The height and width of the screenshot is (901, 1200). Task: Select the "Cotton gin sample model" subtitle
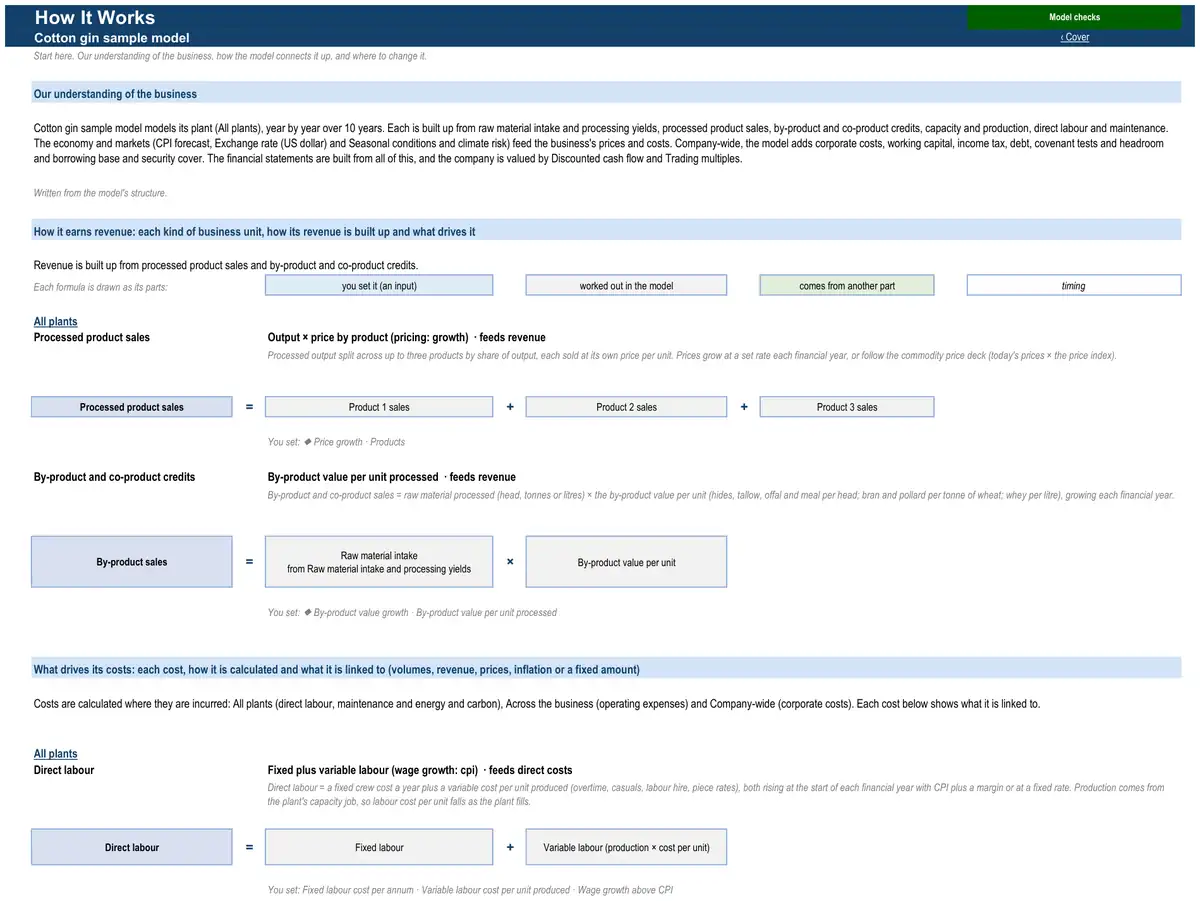point(112,38)
